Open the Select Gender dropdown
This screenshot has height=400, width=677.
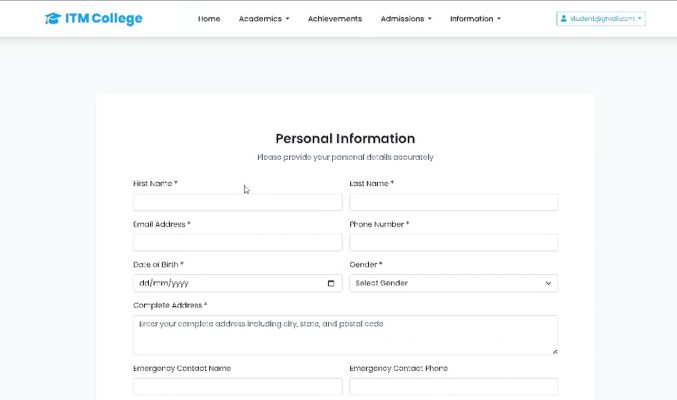[x=453, y=283]
